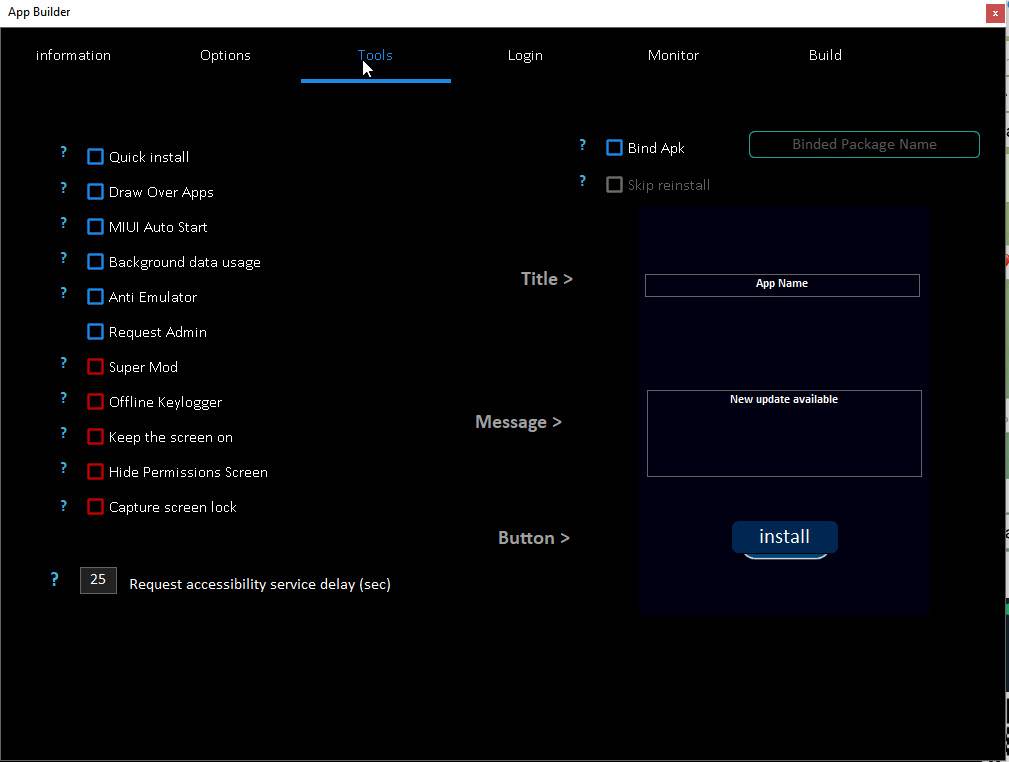Tick the Draw Over Apps checkbox
This screenshot has height=762, width=1009.
[95, 192]
